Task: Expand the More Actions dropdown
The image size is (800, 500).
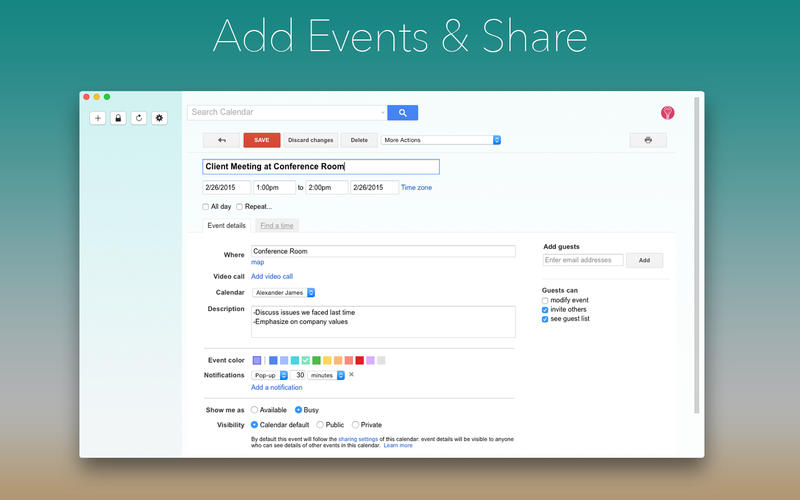Action: (441, 140)
